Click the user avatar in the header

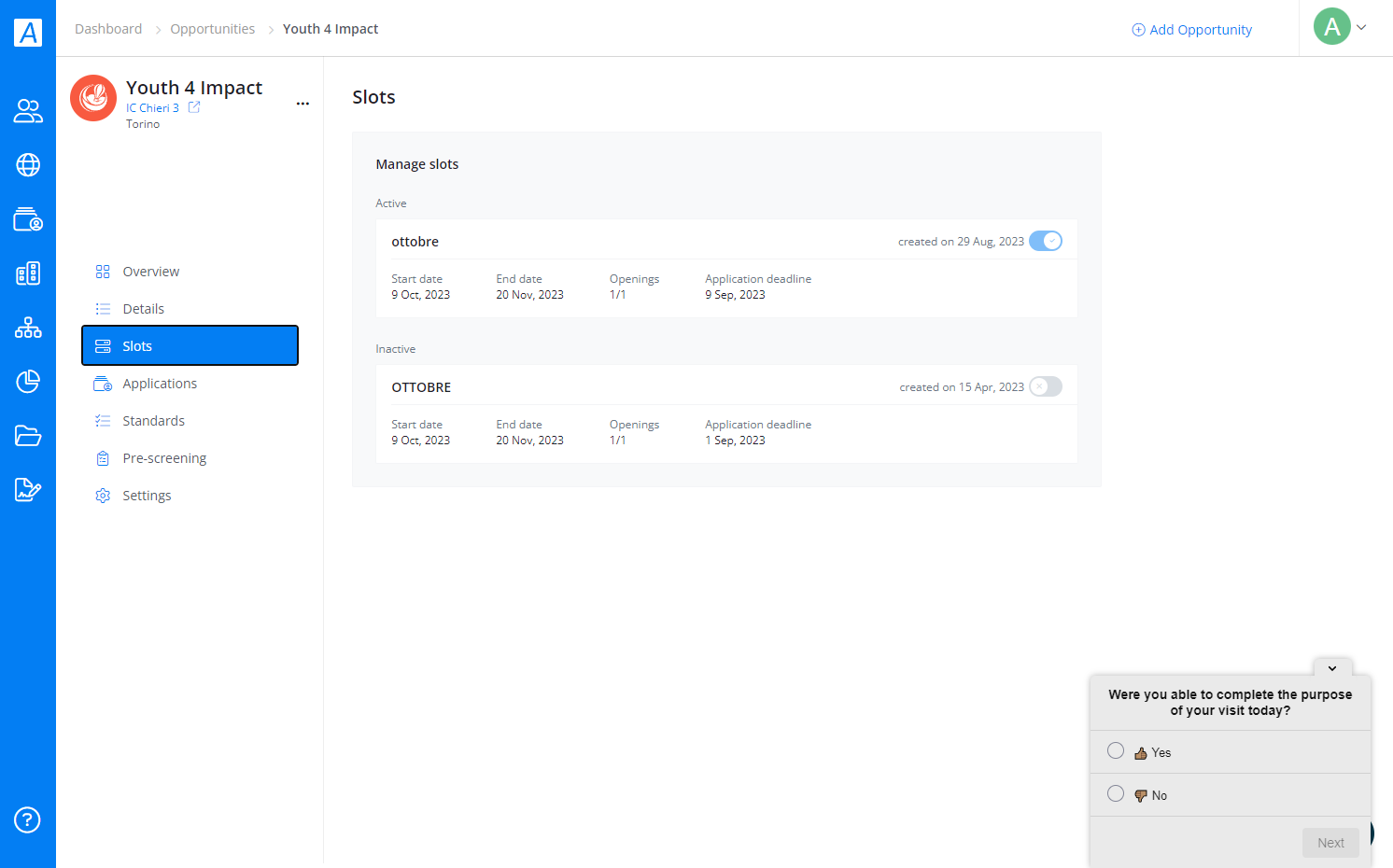(x=1332, y=27)
